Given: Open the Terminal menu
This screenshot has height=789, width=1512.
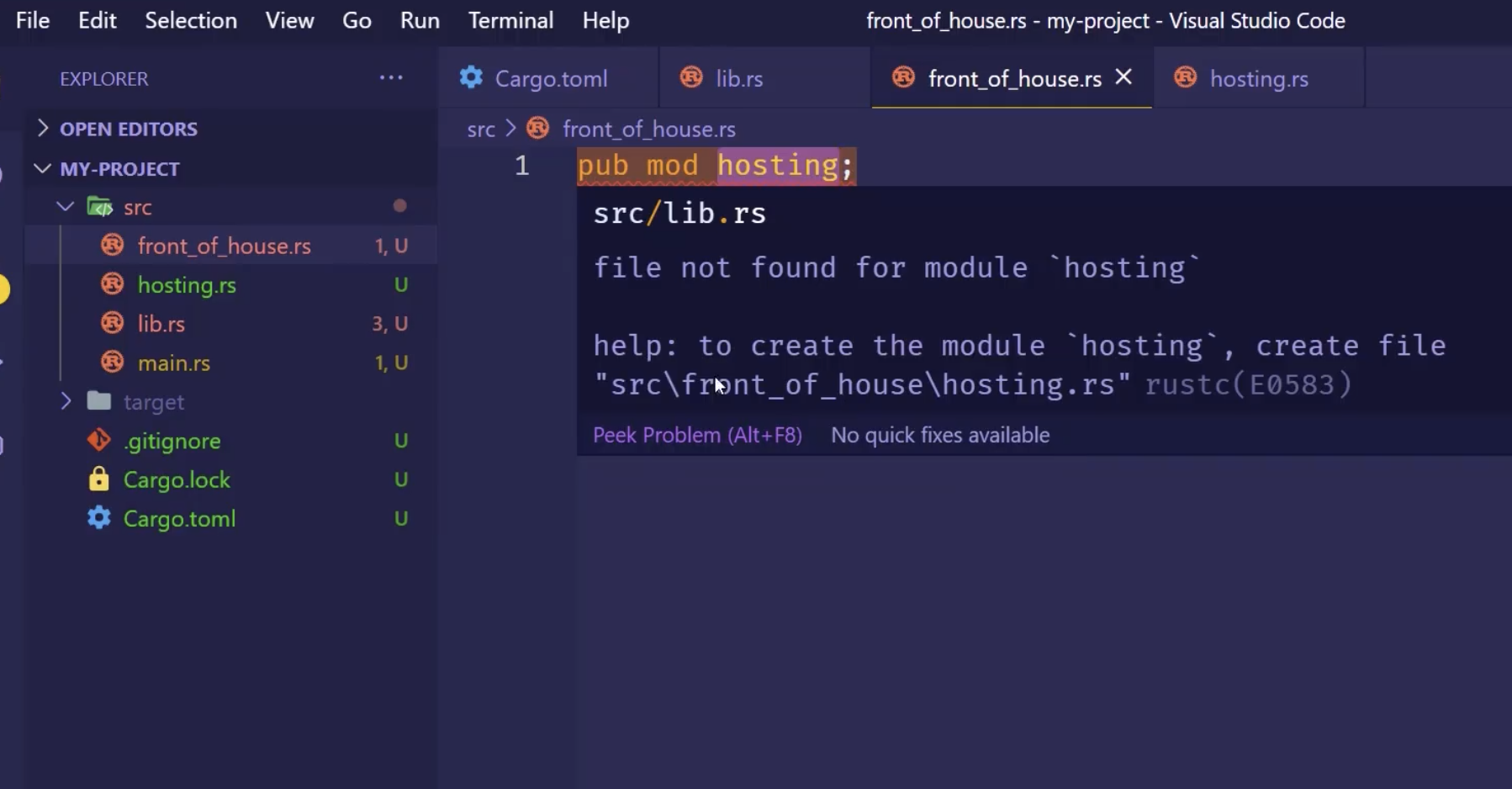Looking at the screenshot, I should [x=510, y=20].
